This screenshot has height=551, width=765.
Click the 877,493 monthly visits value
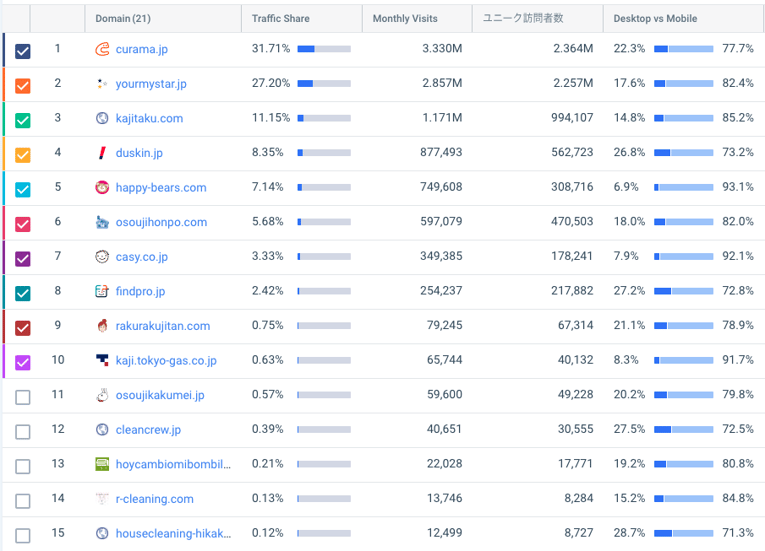(x=441, y=152)
